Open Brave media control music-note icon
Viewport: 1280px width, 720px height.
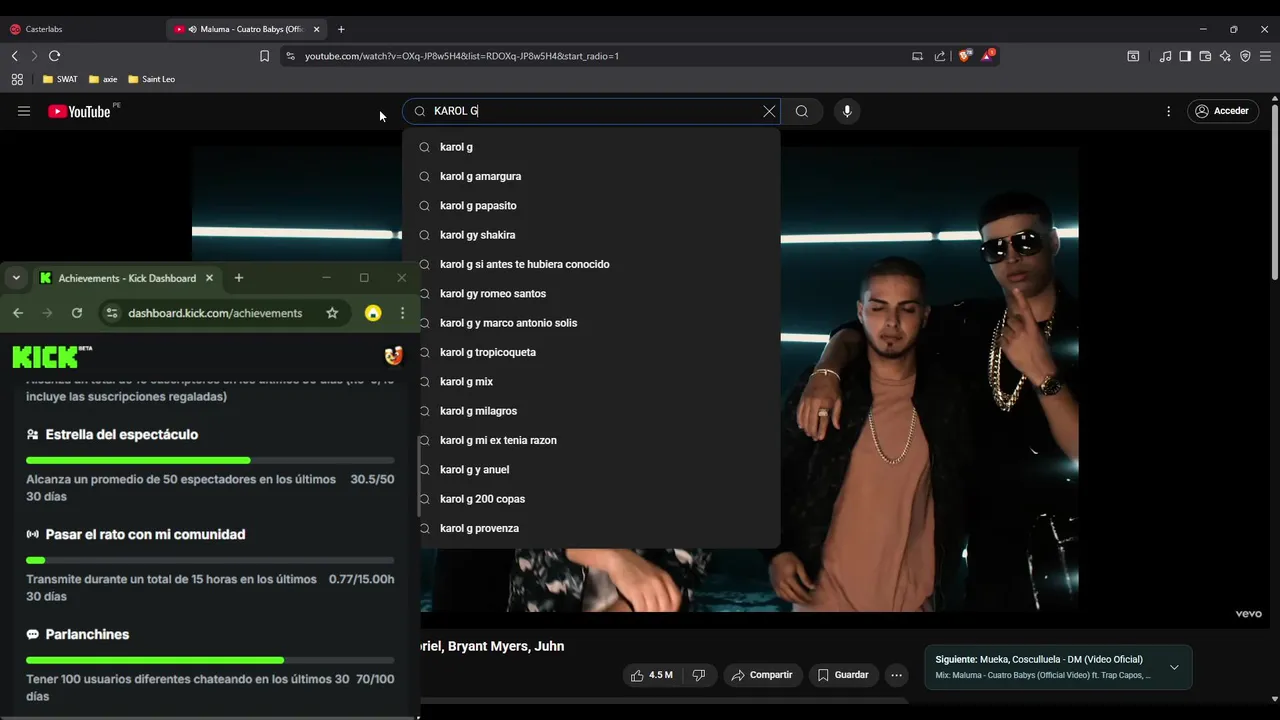click(x=1165, y=56)
